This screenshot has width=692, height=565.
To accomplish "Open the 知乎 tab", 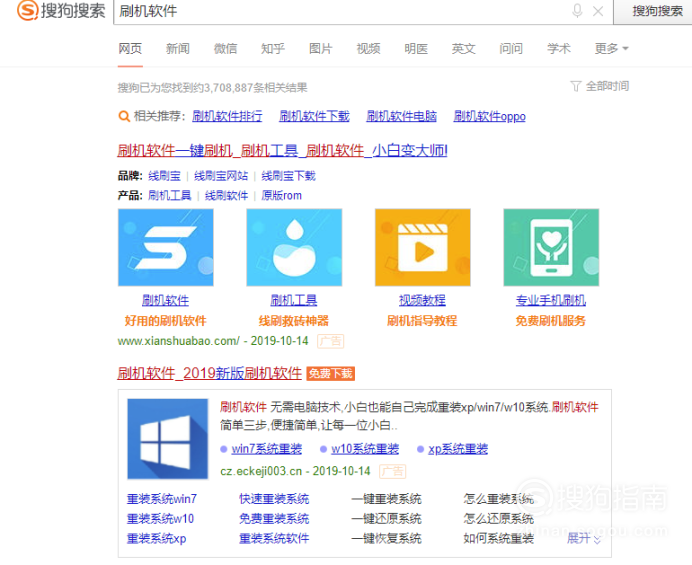I will (273, 48).
